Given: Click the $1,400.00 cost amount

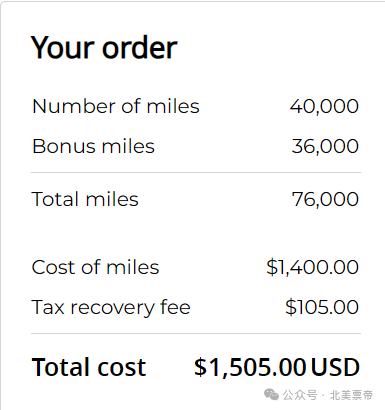Looking at the screenshot, I should 312,267.
